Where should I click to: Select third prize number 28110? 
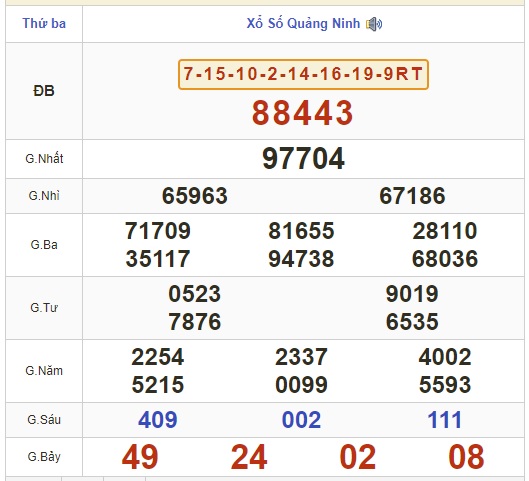(445, 231)
